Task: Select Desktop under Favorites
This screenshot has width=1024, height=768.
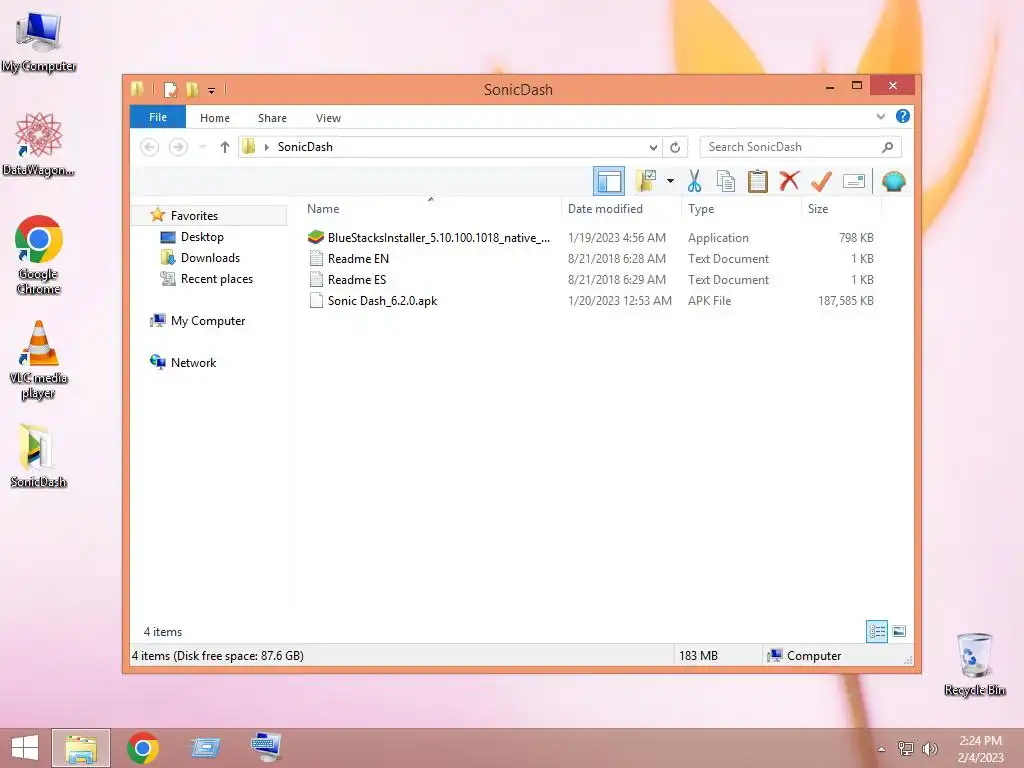Action: 202,236
